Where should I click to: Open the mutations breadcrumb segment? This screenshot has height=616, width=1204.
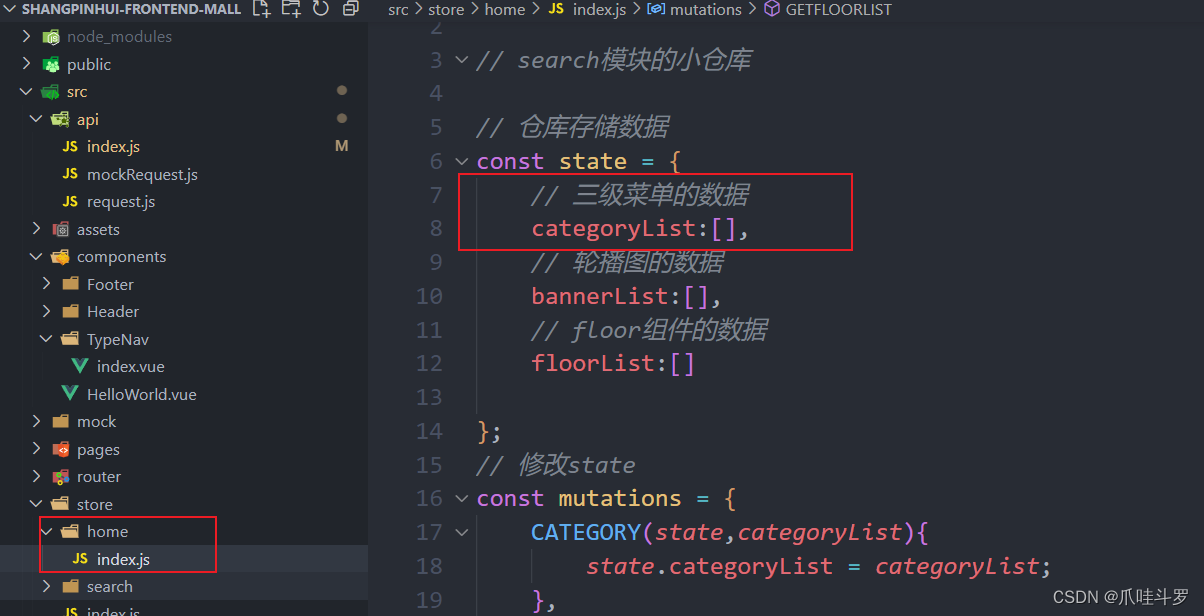[x=706, y=9]
